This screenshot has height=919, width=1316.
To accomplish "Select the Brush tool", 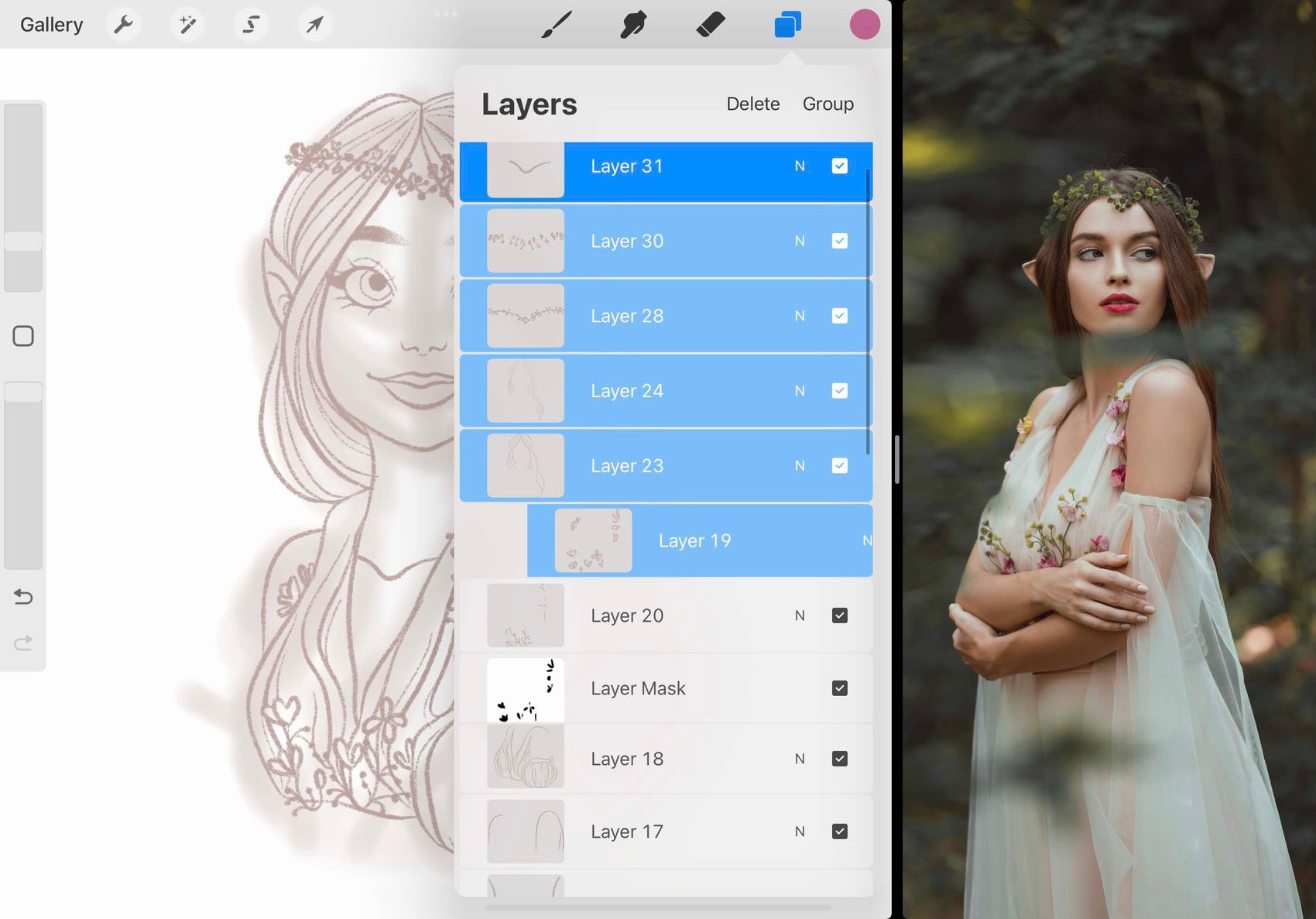I will [557, 25].
